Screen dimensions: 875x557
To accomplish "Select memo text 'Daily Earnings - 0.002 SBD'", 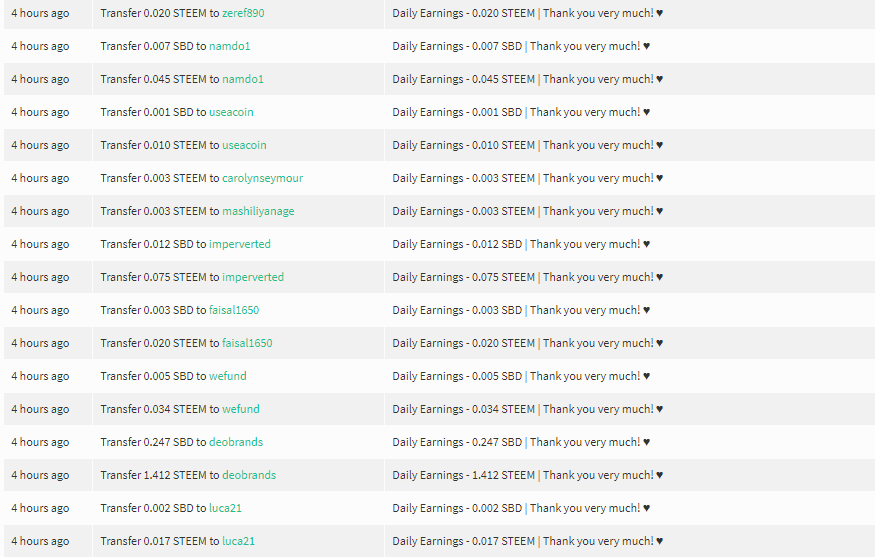I will click(457, 507).
